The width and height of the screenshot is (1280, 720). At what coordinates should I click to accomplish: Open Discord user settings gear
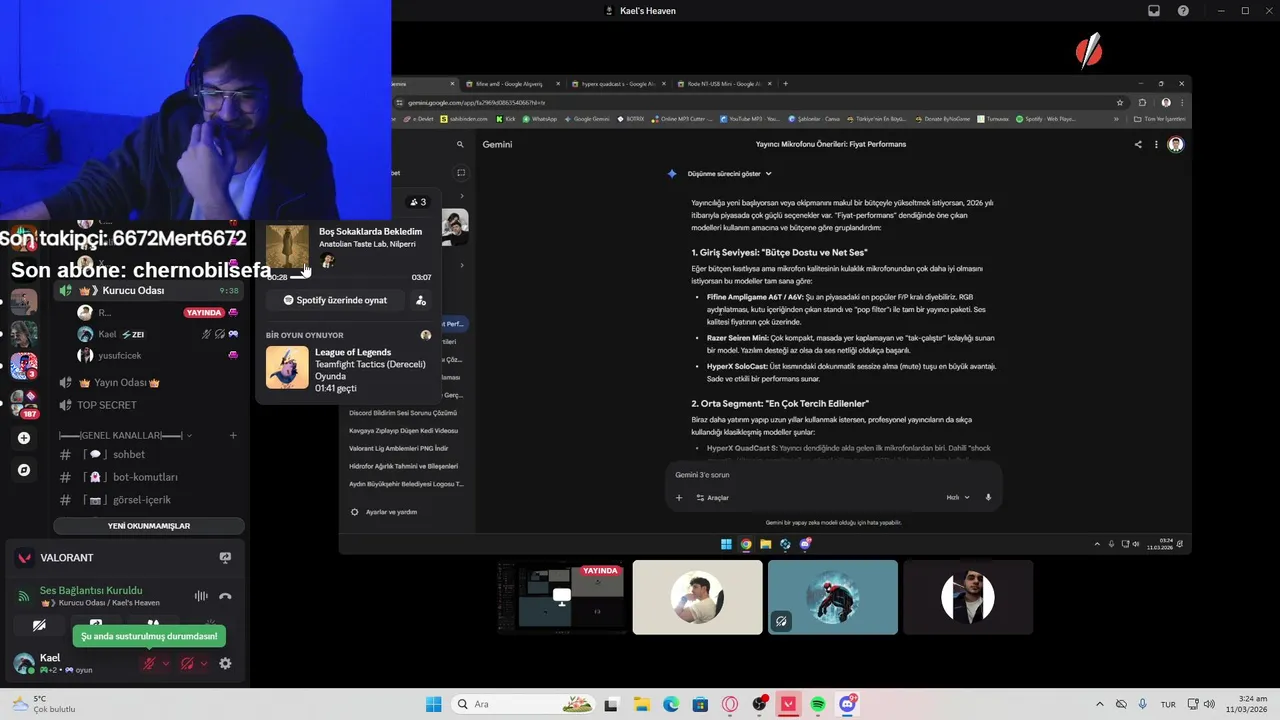pos(225,663)
